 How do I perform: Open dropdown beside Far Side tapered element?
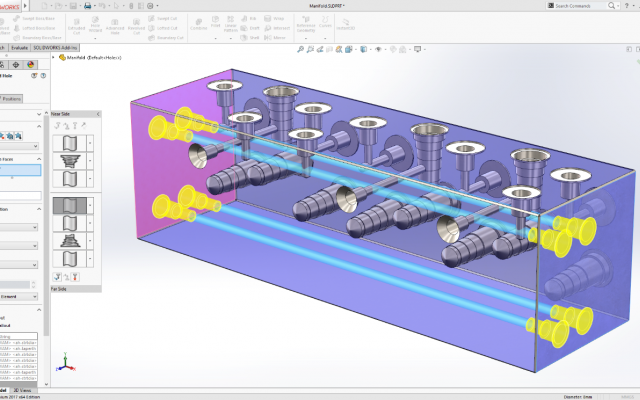pyautogui.click(x=90, y=241)
